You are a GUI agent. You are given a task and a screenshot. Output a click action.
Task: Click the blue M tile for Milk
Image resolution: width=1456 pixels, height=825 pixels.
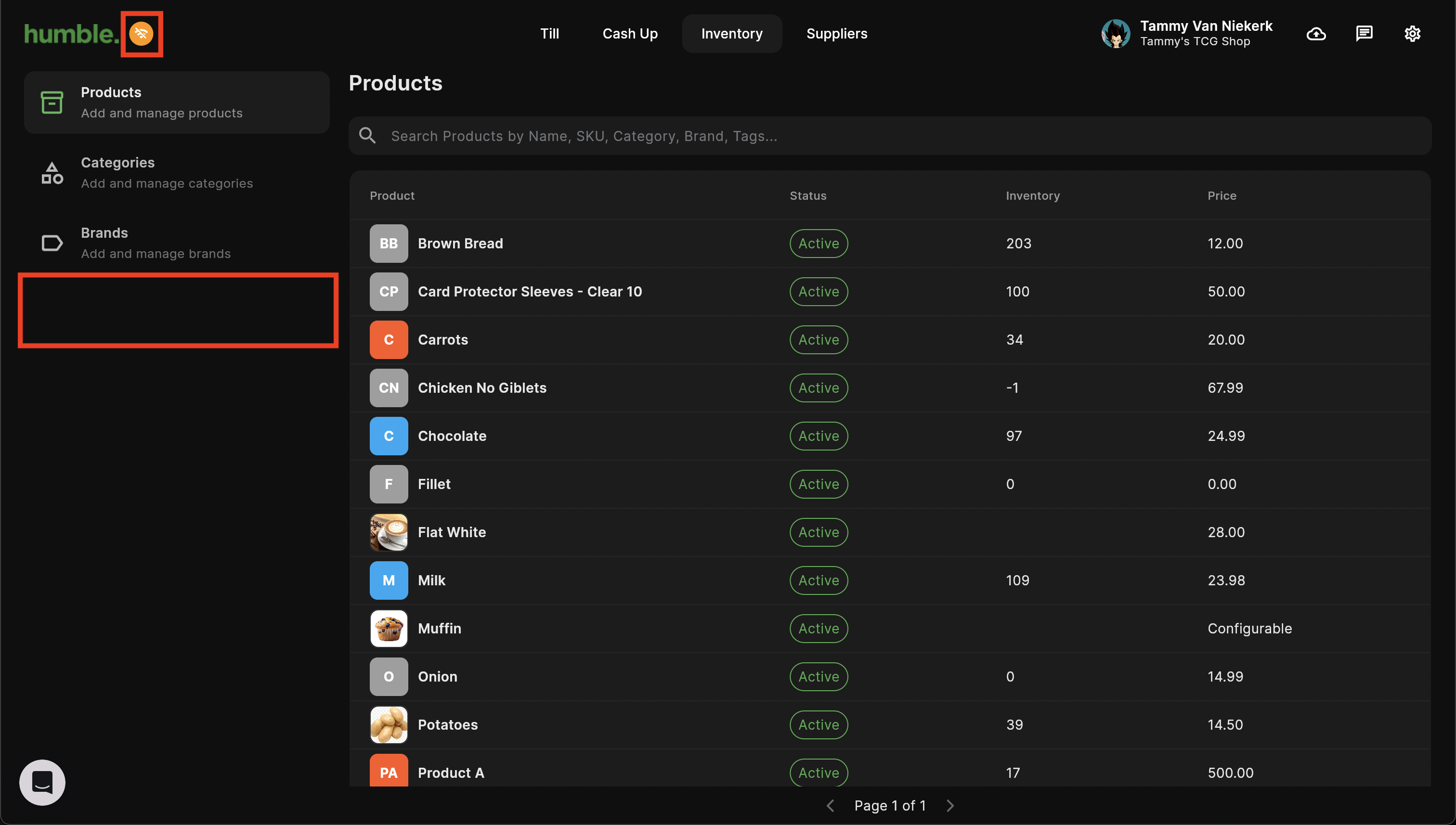[x=389, y=580]
